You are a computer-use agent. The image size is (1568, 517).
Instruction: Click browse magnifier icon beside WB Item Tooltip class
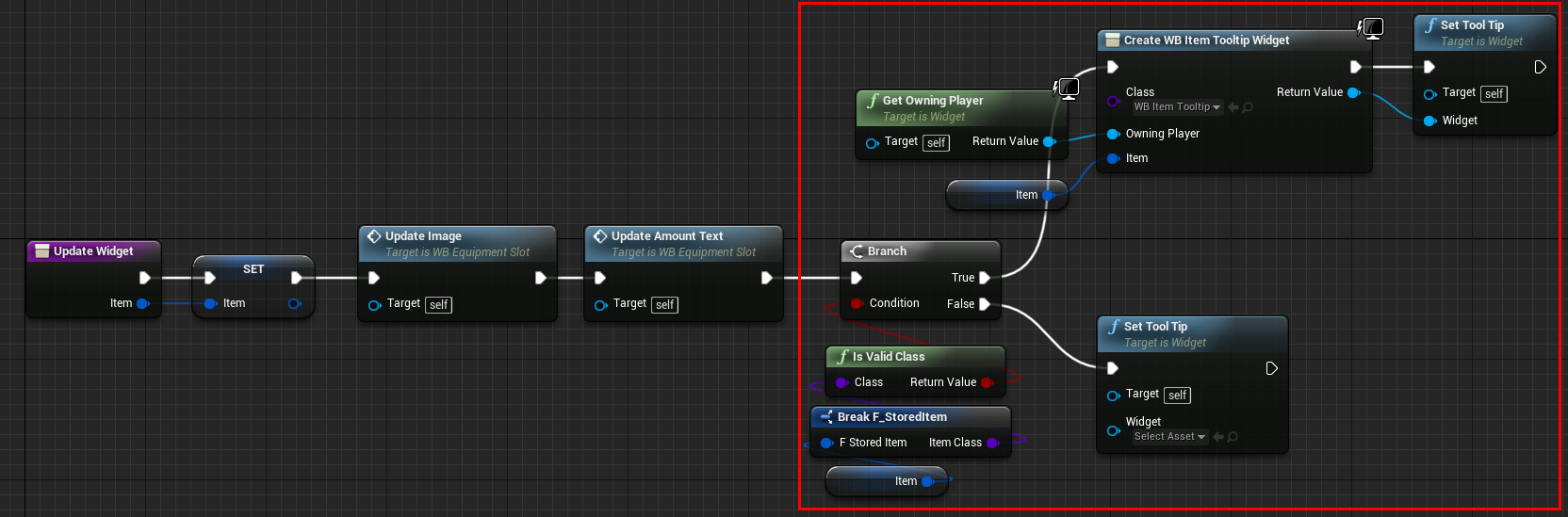tap(1248, 107)
